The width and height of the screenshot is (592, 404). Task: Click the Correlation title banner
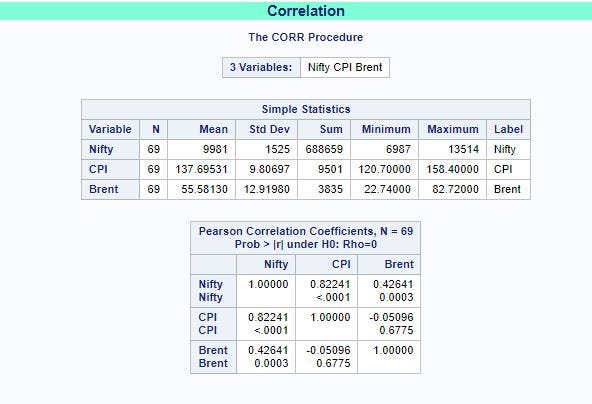point(296,11)
